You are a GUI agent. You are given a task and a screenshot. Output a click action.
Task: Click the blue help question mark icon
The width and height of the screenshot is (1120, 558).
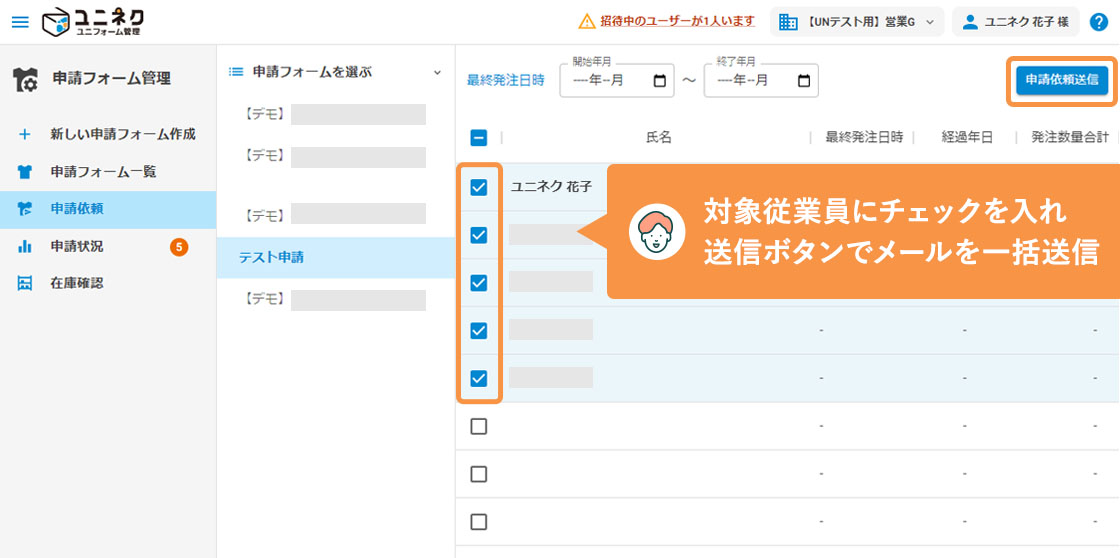pyautogui.click(x=1098, y=22)
